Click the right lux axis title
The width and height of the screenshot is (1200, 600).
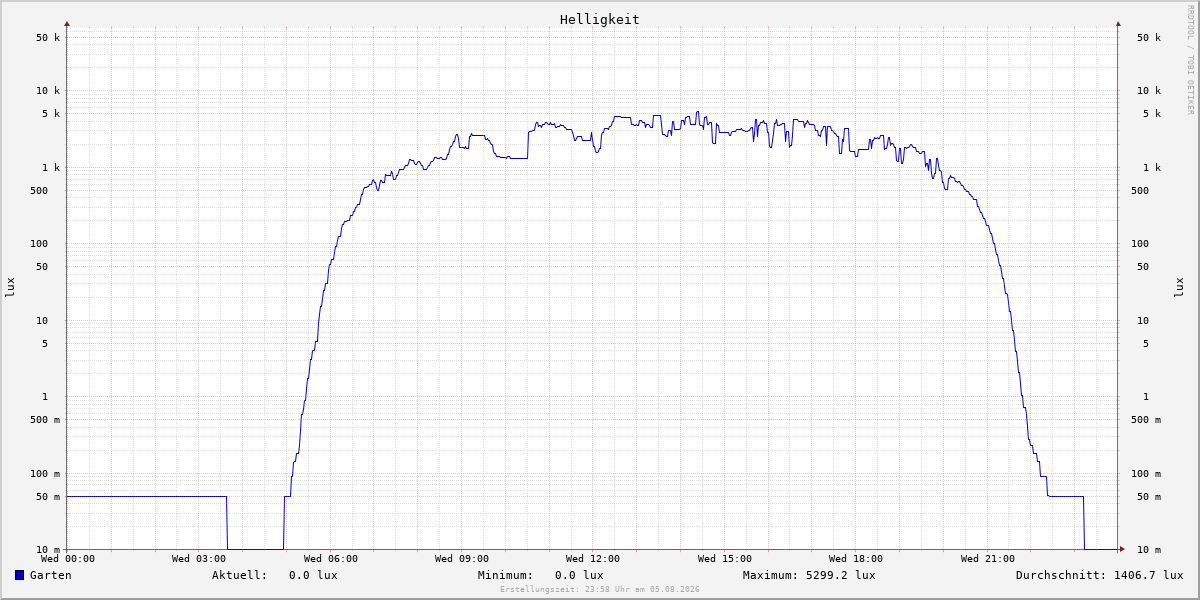point(1179,287)
